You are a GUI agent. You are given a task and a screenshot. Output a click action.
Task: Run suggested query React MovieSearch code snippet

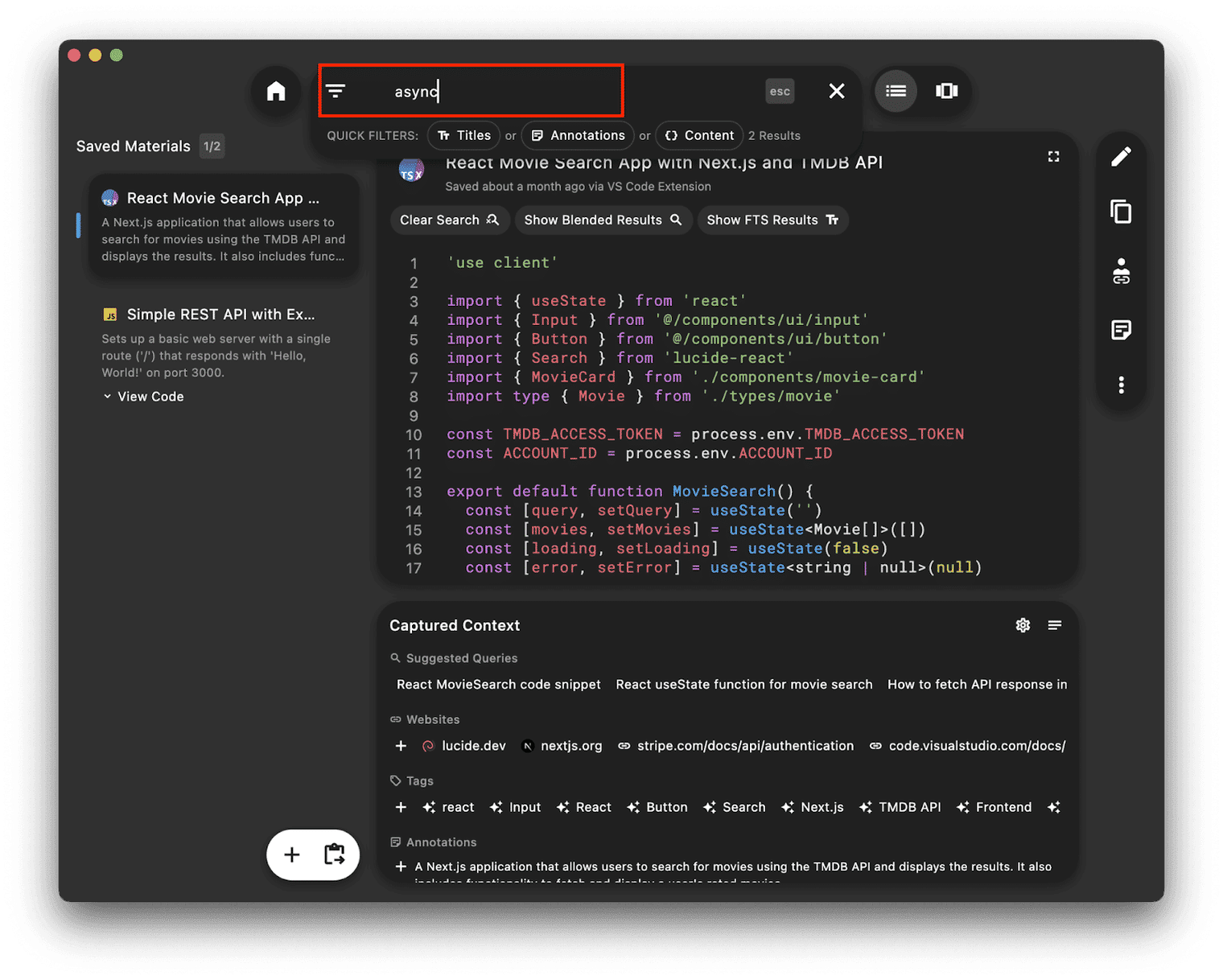click(x=498, y=684)
